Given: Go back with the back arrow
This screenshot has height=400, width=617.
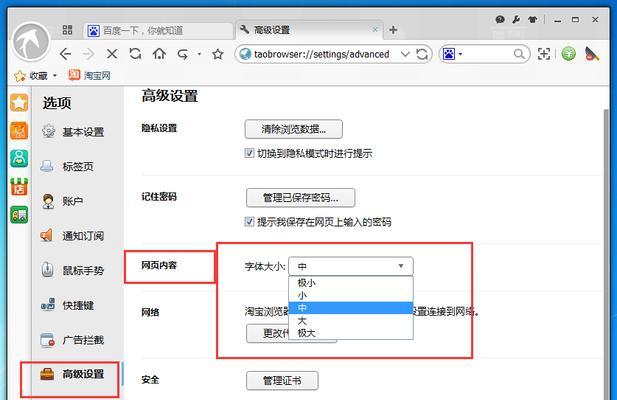Looking at the screenshot, I should pyautogui.click(x=65, y=54).
